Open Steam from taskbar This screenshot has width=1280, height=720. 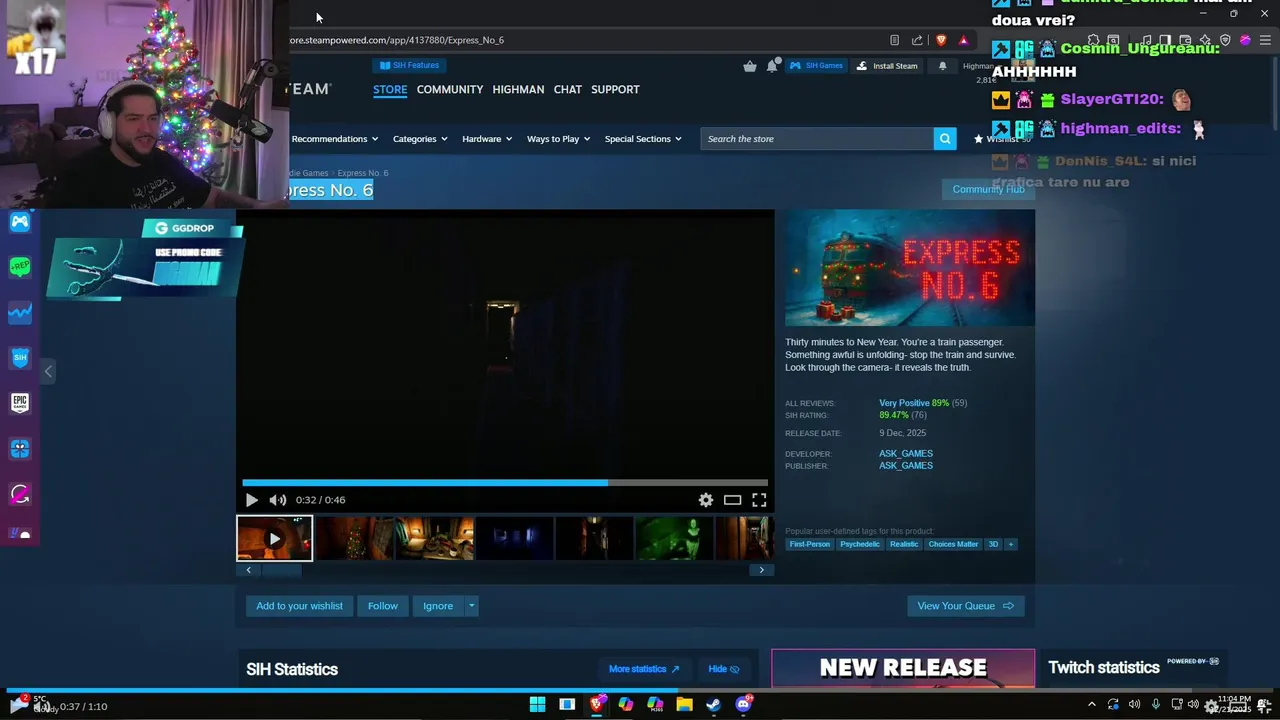pyautogui.click(x=714, y=704)
